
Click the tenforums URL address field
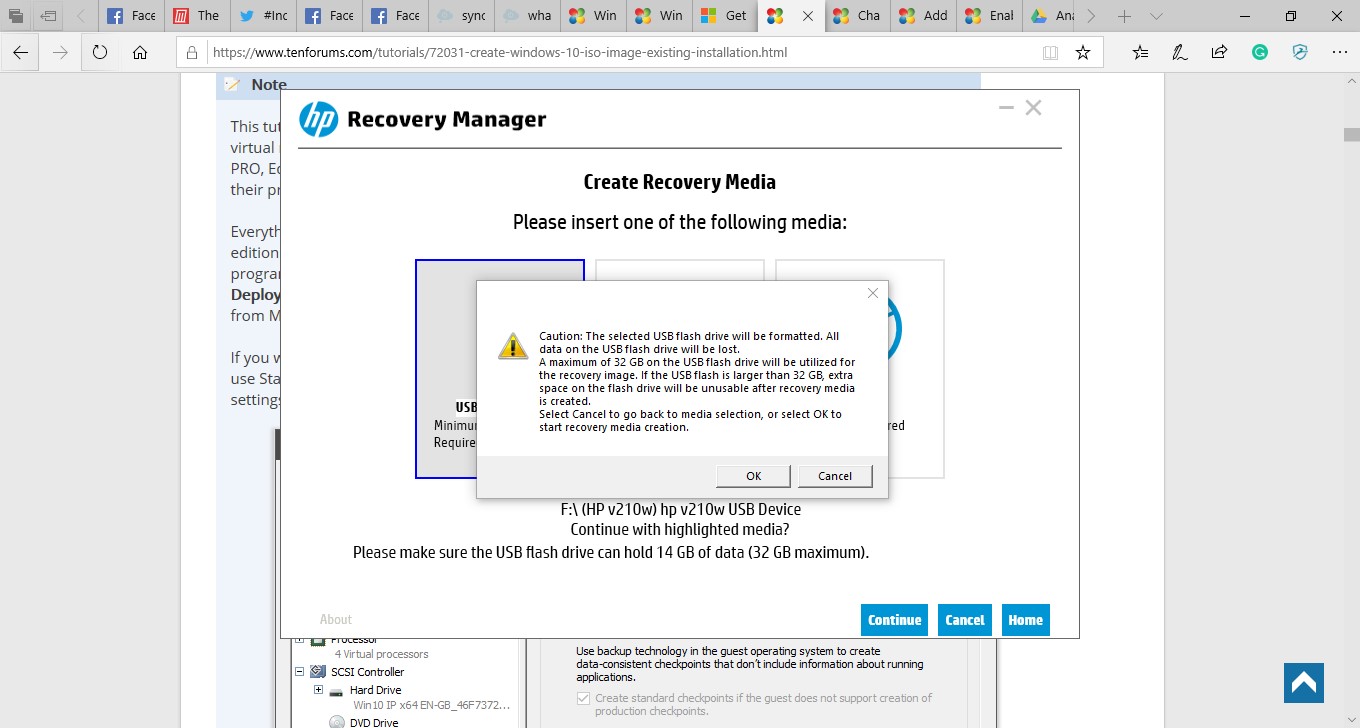click(619, 52)
